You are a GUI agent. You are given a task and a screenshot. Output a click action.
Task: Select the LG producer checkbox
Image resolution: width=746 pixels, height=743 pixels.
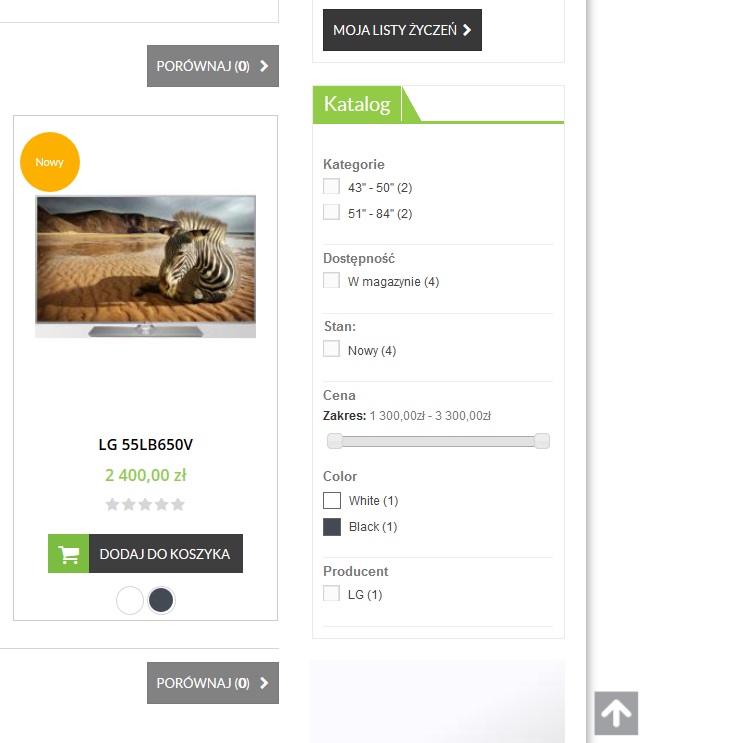tap(332, 593)
